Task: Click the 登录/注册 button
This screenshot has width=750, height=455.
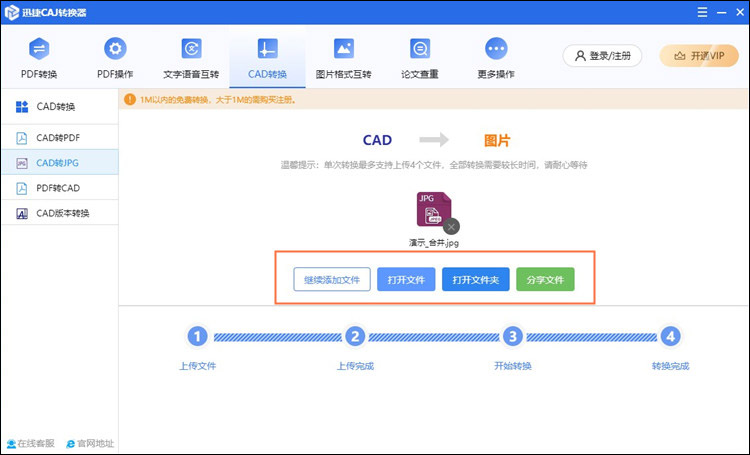Action: point(602,56)
